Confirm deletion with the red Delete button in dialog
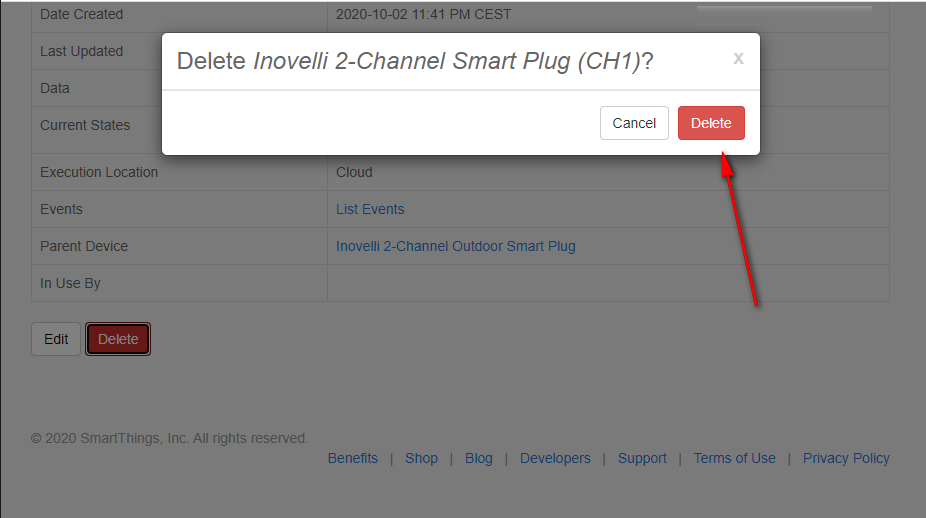 (711, 123)
